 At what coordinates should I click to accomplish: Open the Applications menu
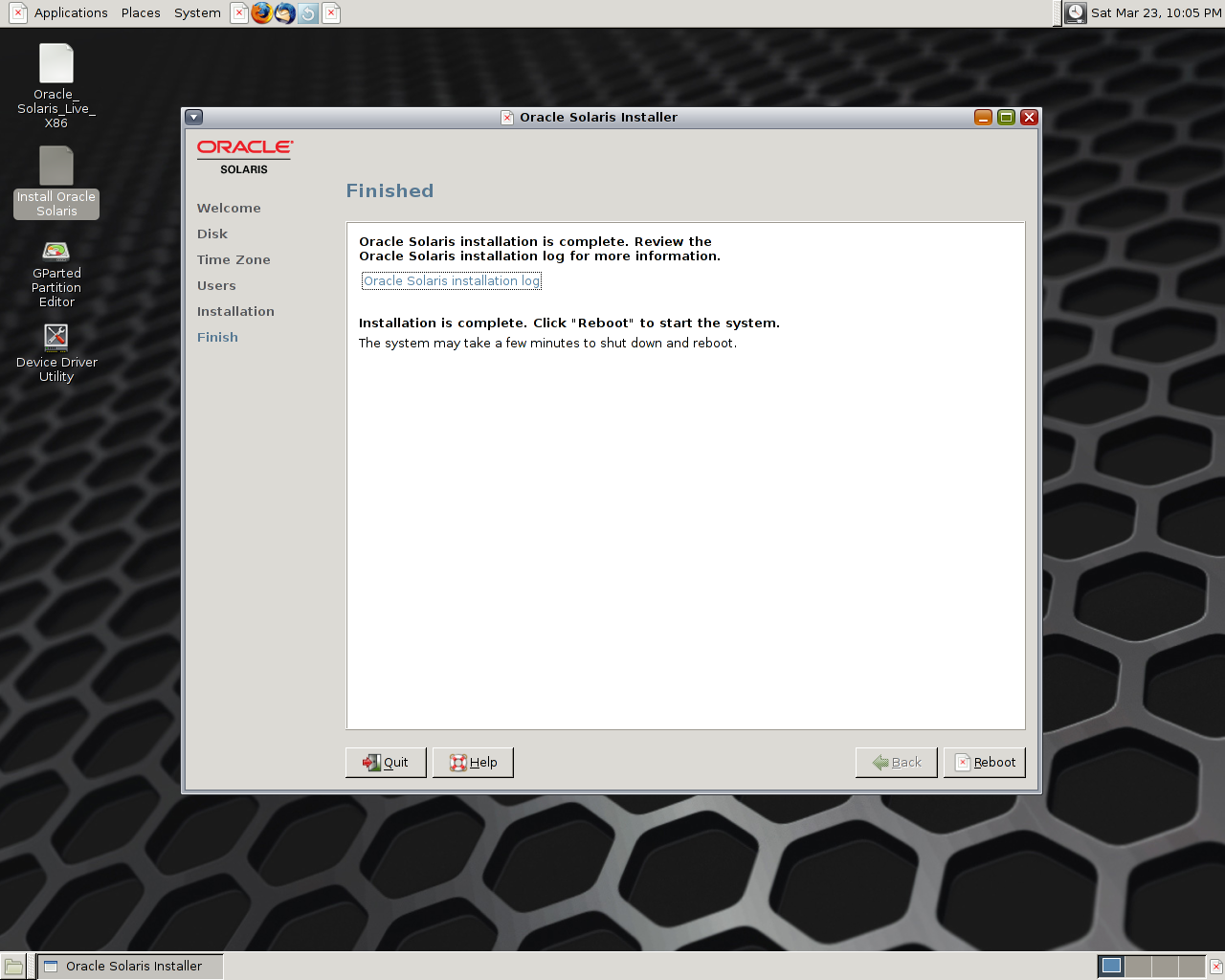pos(71,13)
